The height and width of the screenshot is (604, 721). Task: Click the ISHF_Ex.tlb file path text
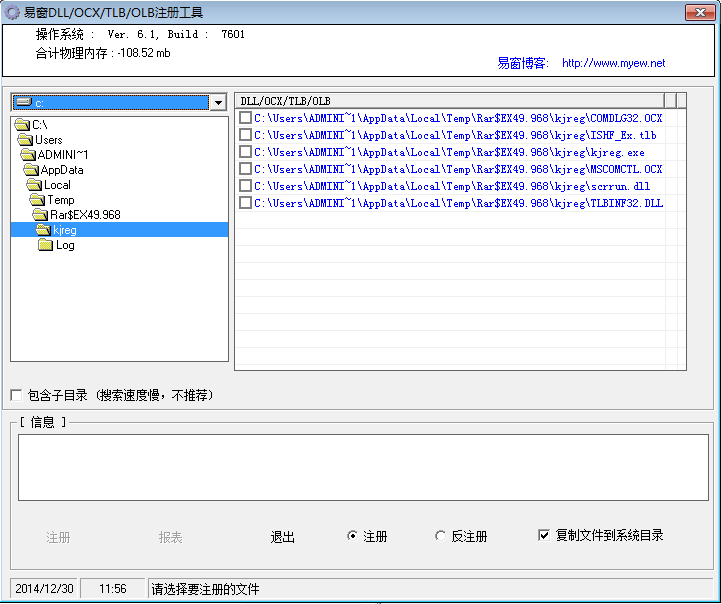(x=455, y=135)
